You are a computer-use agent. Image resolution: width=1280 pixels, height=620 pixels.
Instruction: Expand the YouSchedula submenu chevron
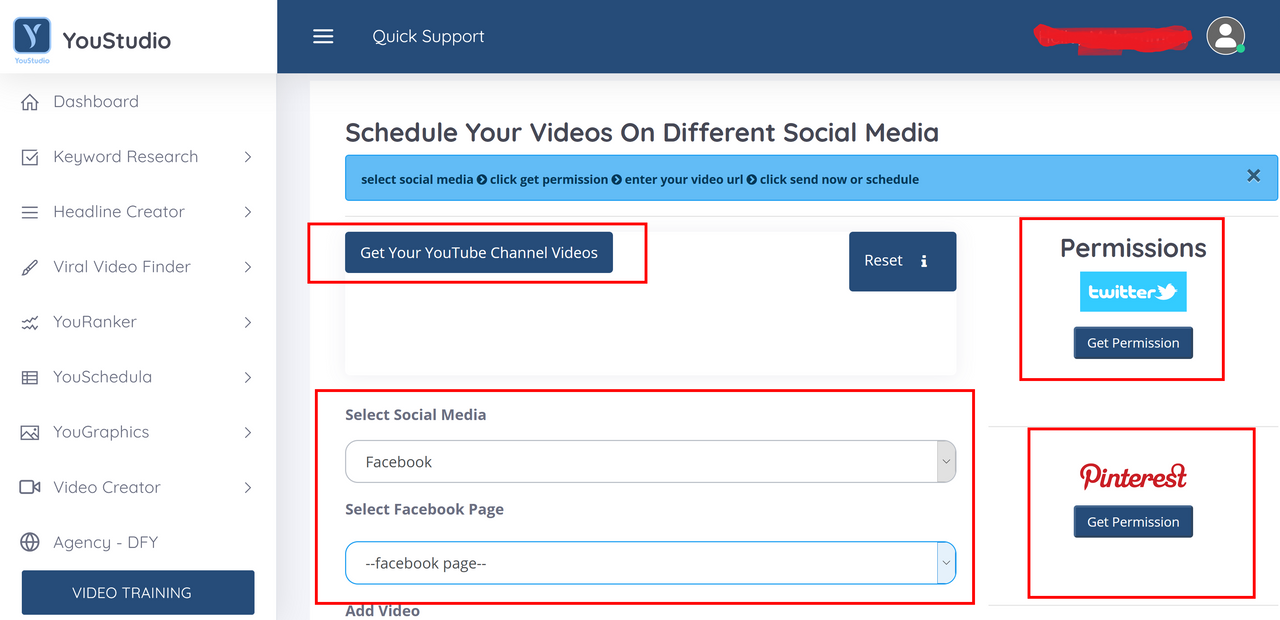(x=248, y=377)
